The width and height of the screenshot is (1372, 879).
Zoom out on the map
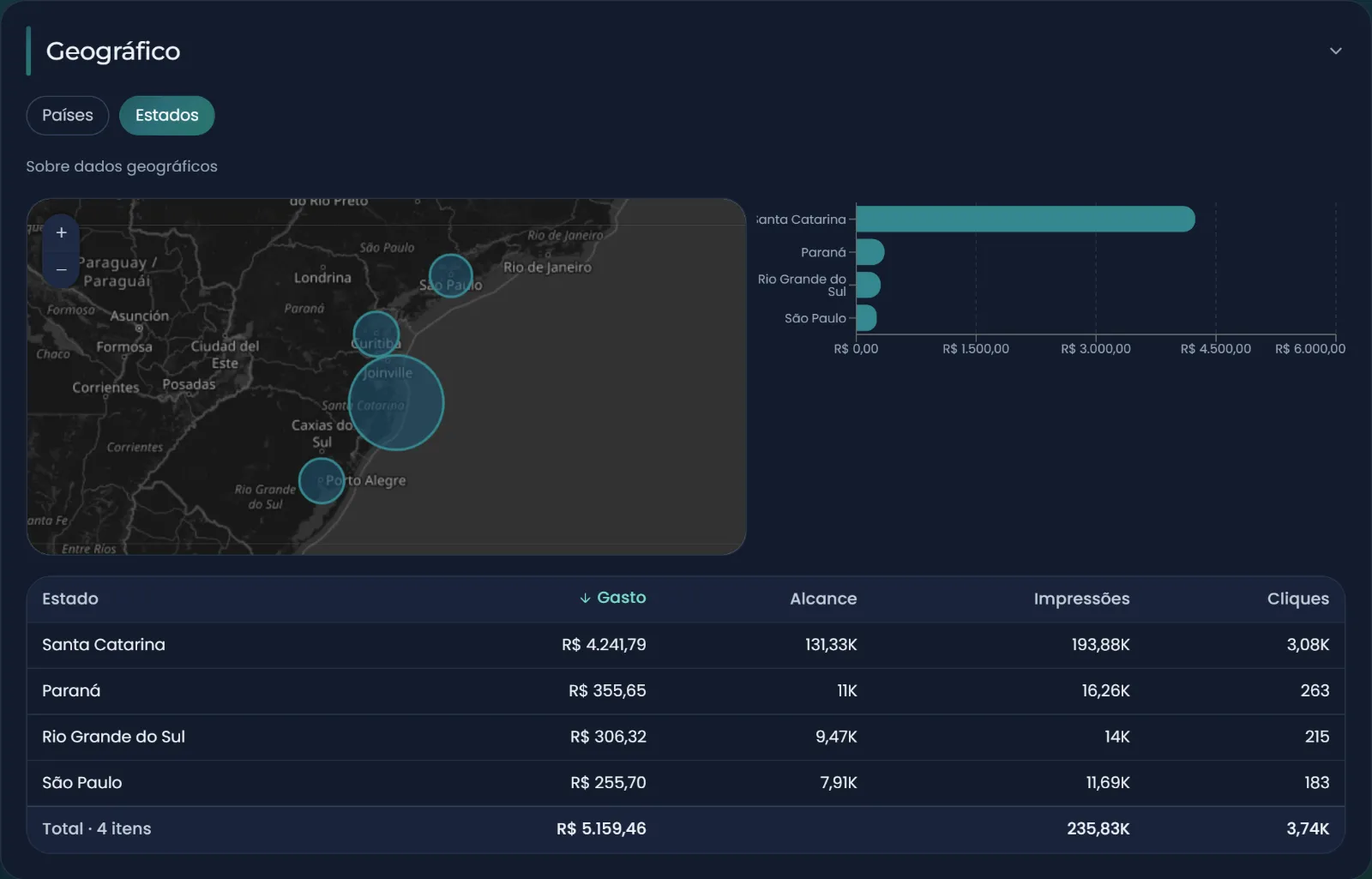coord(61,269)
